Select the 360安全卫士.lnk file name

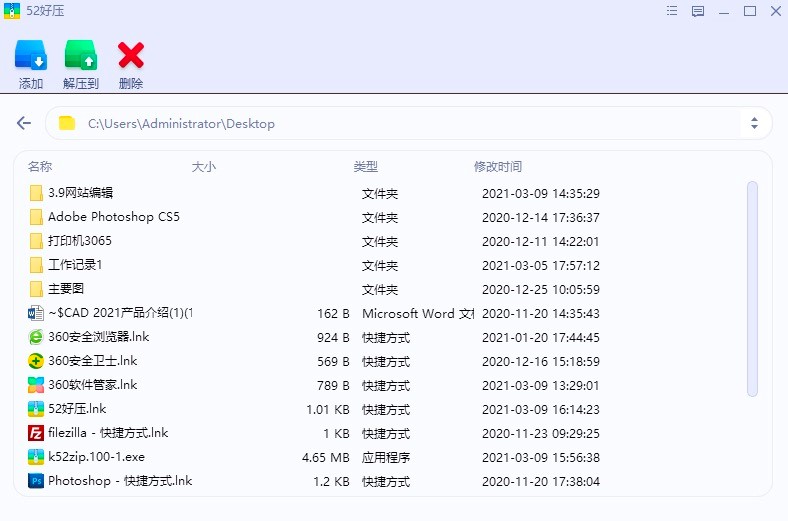point(92,361)
